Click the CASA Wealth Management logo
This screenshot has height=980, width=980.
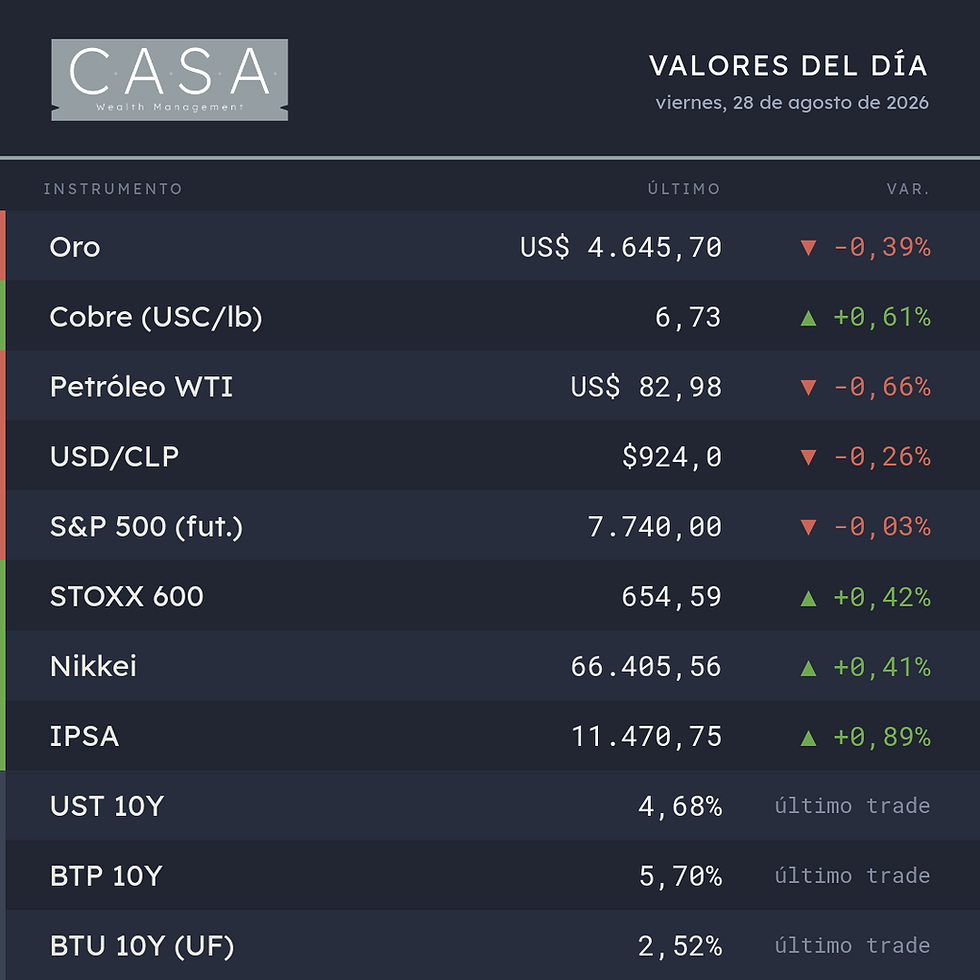(x=169, y=79)
